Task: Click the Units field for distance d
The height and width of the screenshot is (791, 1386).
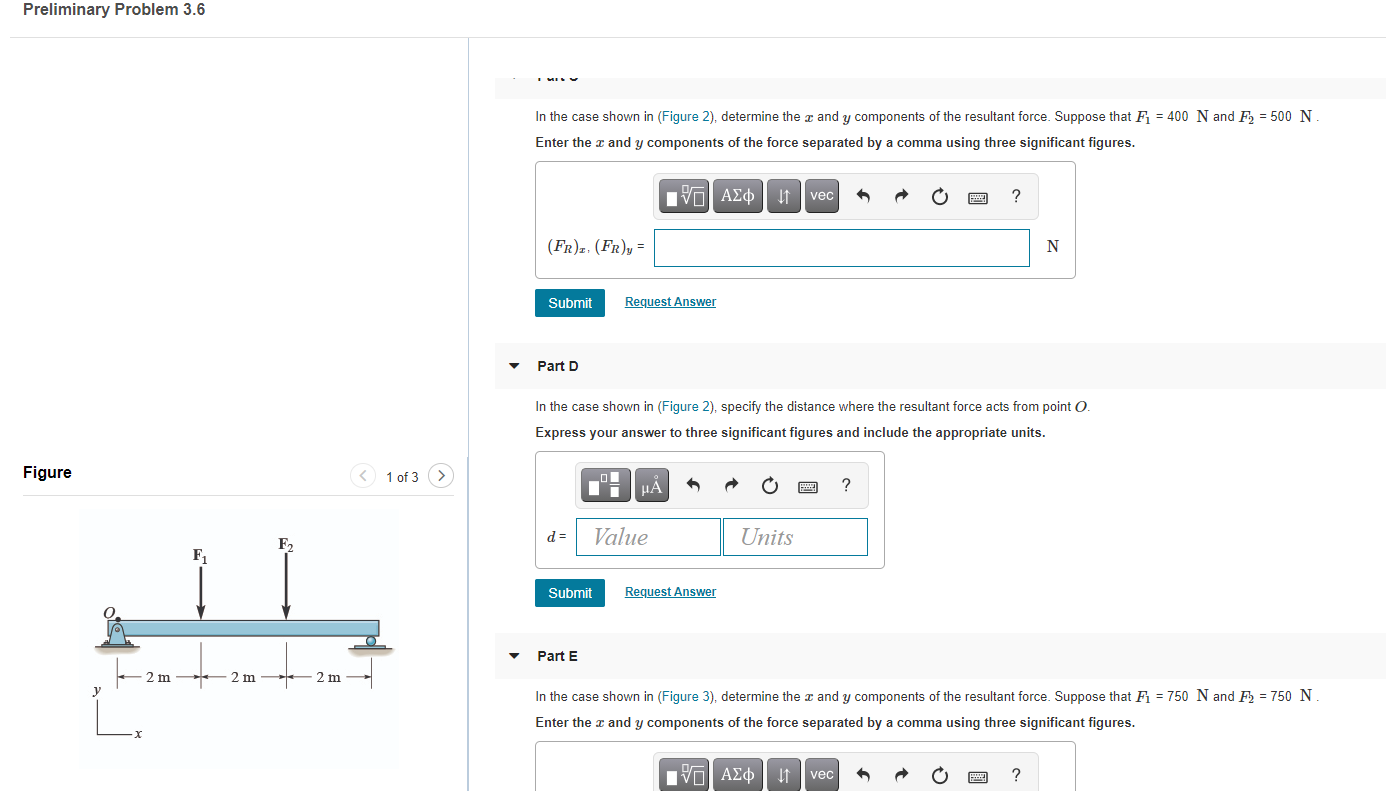Action: (x=795, y=537)
